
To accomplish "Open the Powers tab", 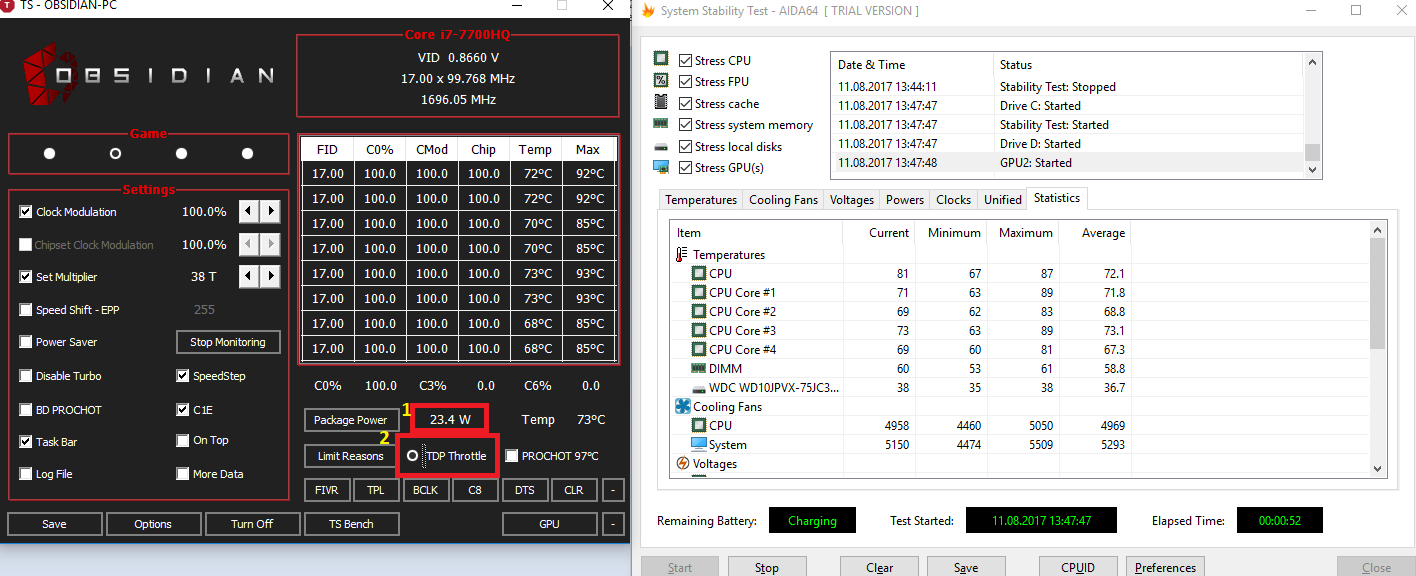I will coord(905,200).
